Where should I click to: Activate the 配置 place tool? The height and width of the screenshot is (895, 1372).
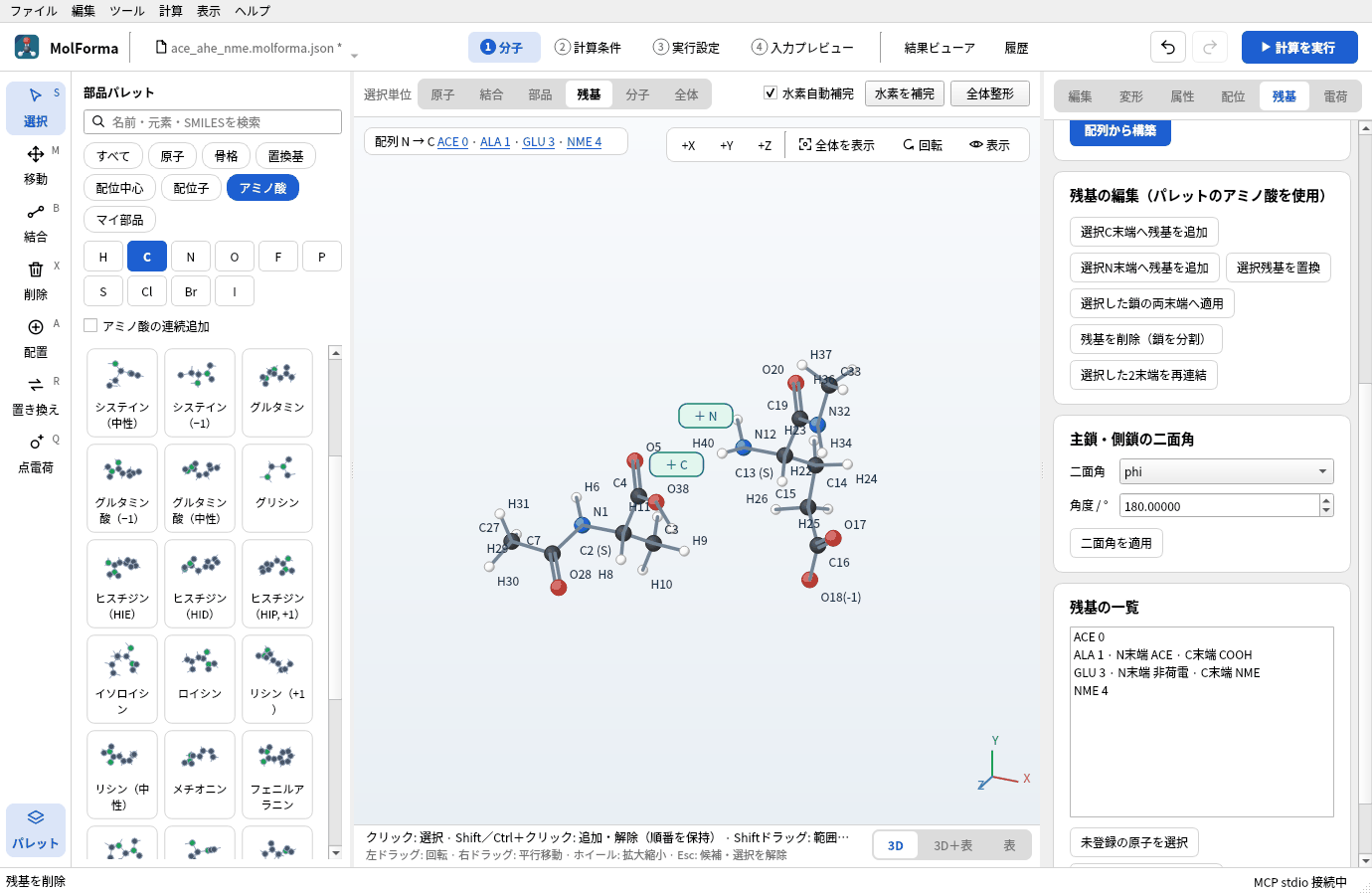click(x=36, y=338)
